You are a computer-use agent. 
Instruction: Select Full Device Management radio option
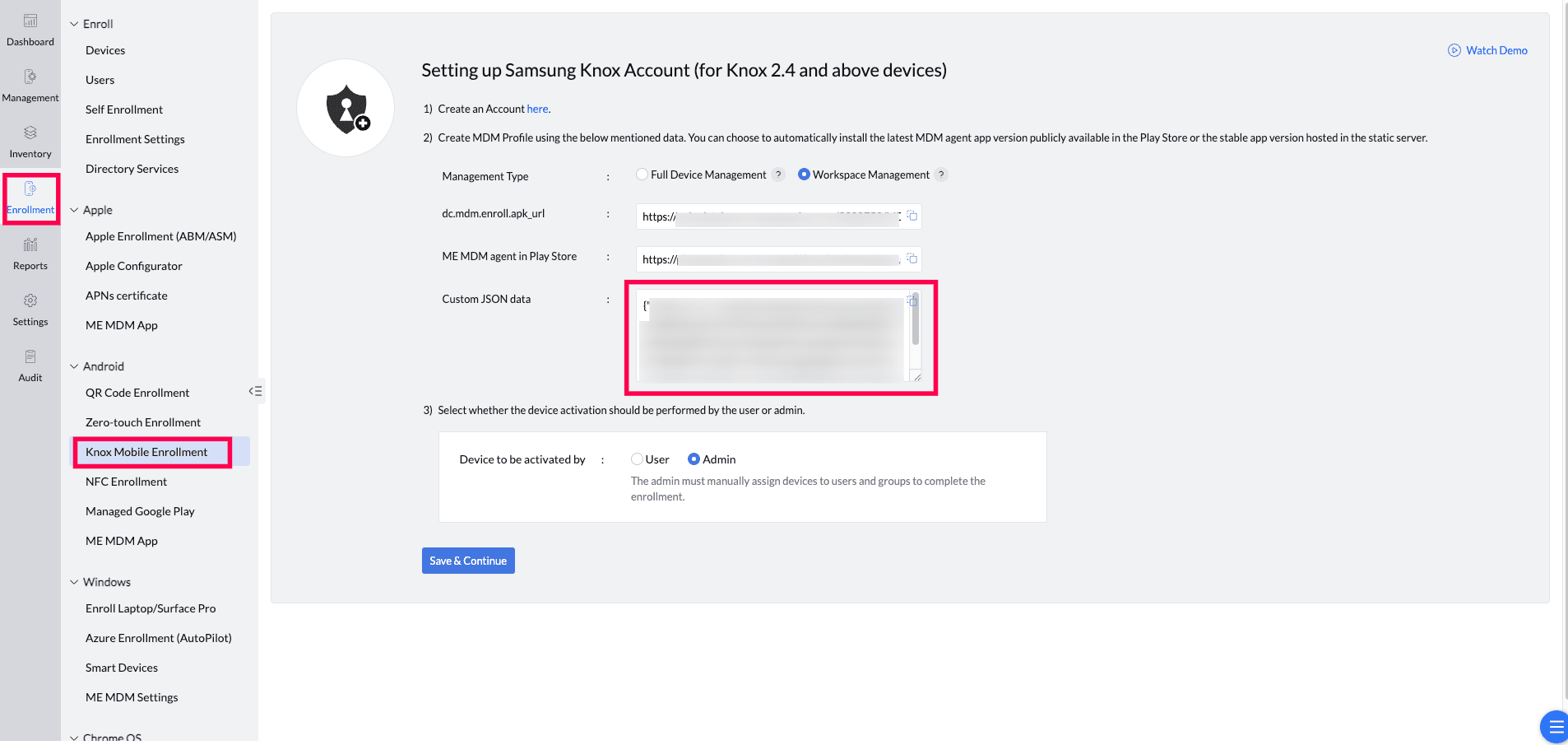point(642,175)
